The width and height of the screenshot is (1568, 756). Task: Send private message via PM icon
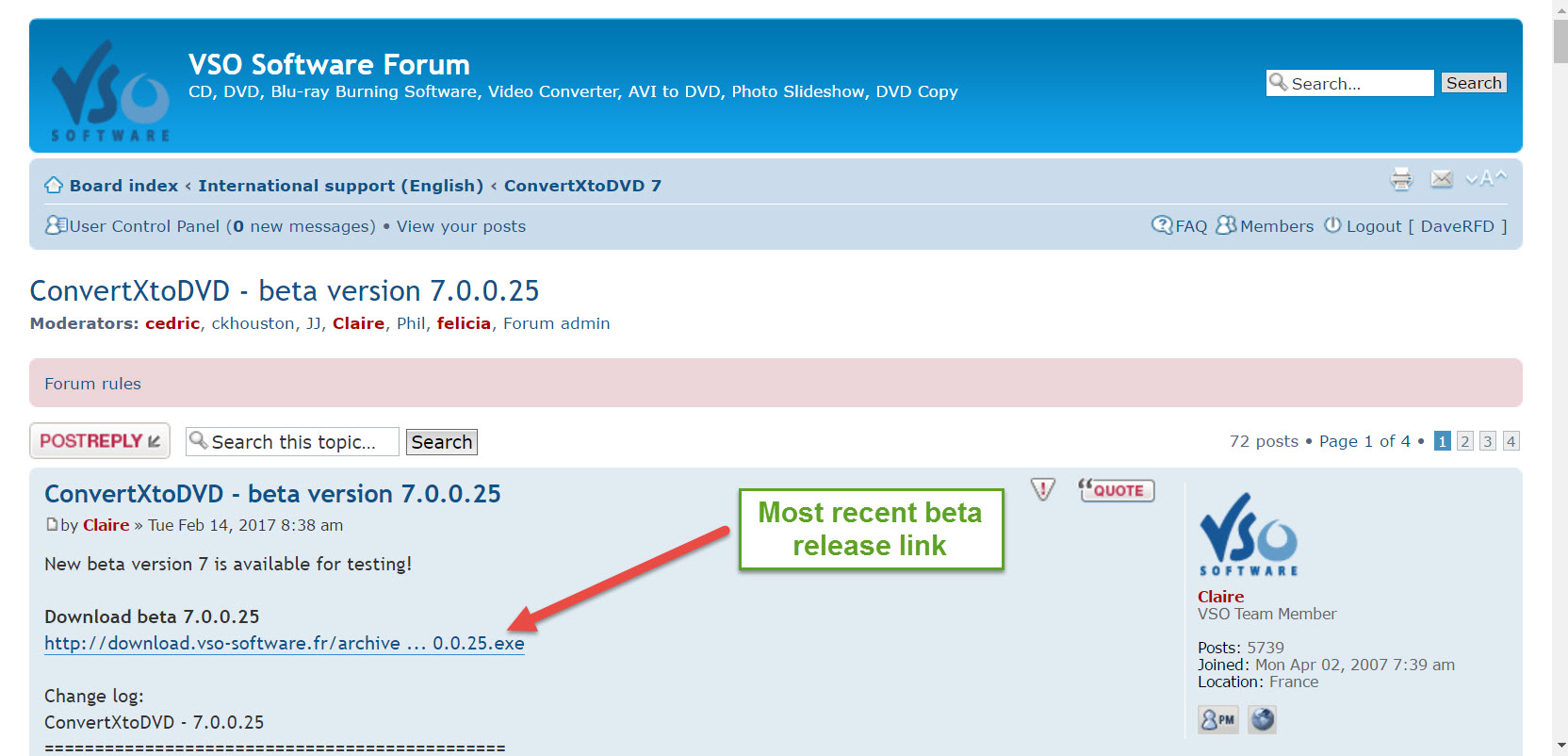pyautogui.click(x=1218, y=719)
